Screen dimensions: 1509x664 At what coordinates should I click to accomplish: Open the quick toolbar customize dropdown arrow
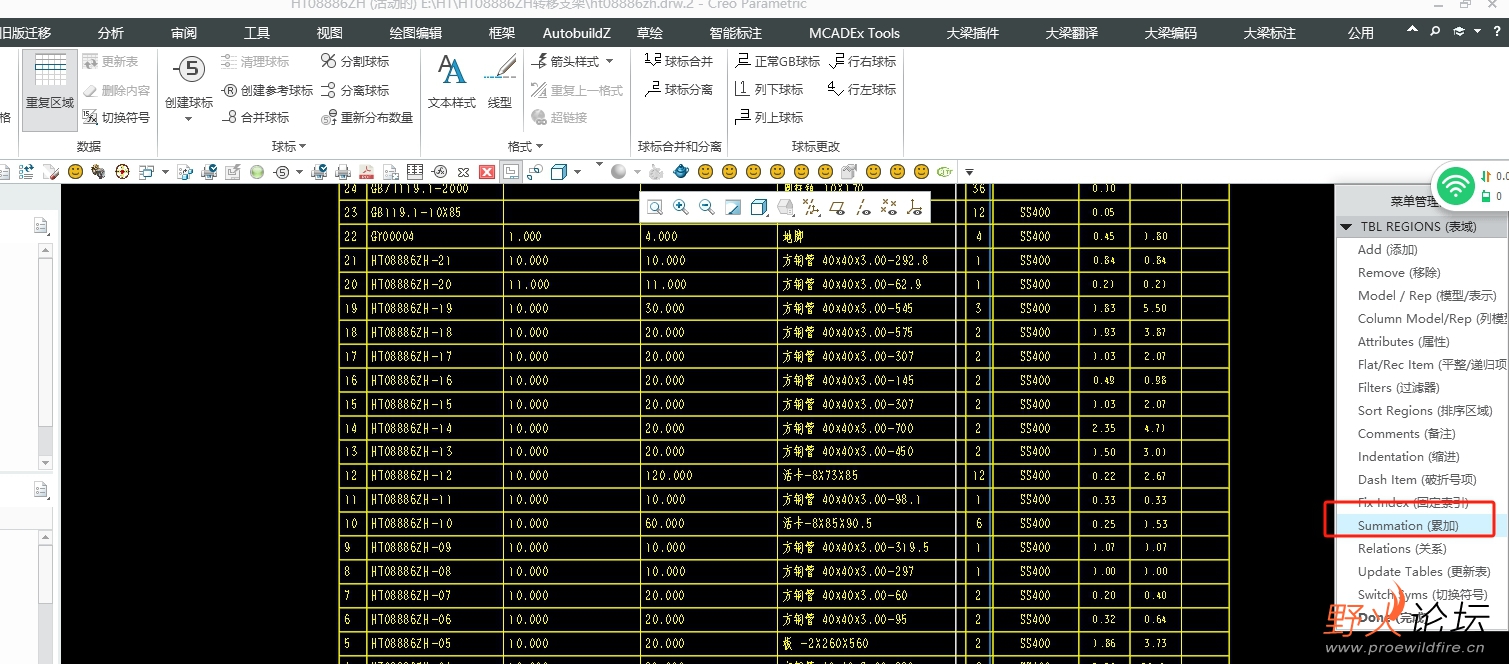tap(969, 172)
